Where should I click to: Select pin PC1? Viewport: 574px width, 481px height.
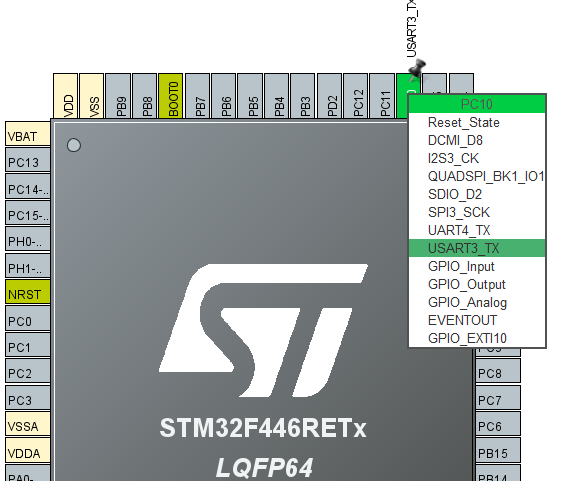point(28,344)
